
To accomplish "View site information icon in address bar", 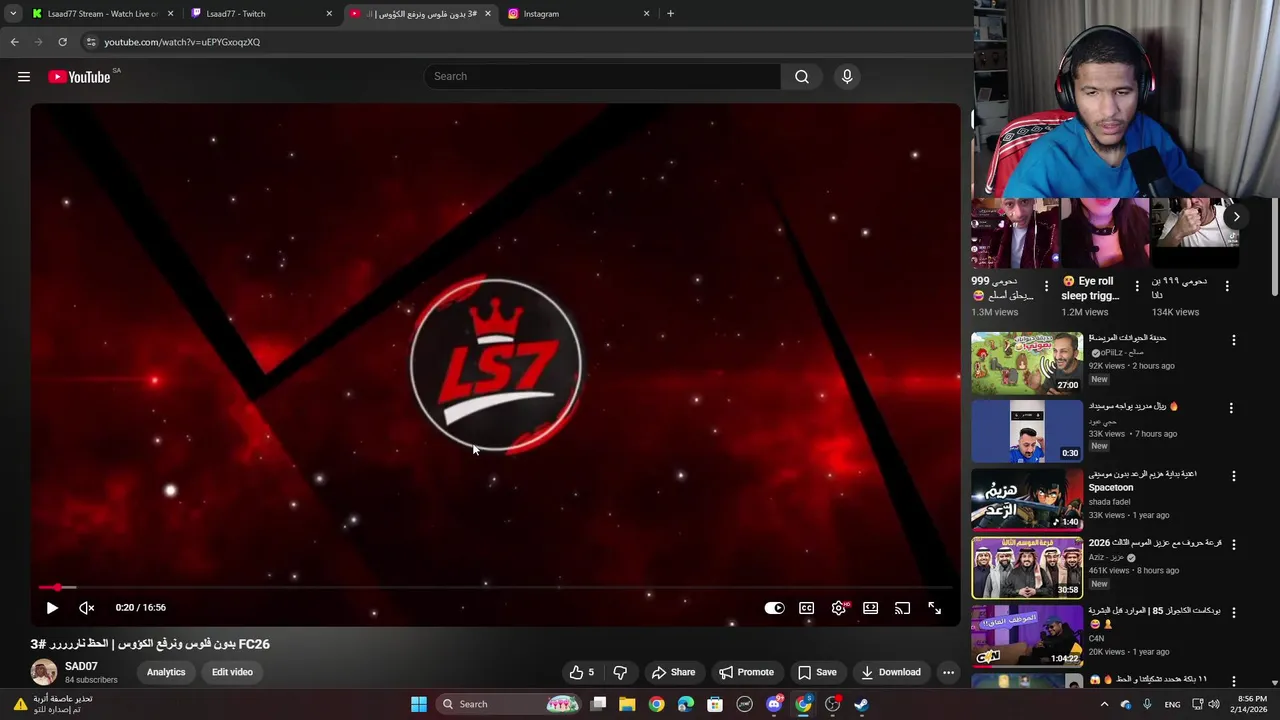I will click(x=91, y=42).
